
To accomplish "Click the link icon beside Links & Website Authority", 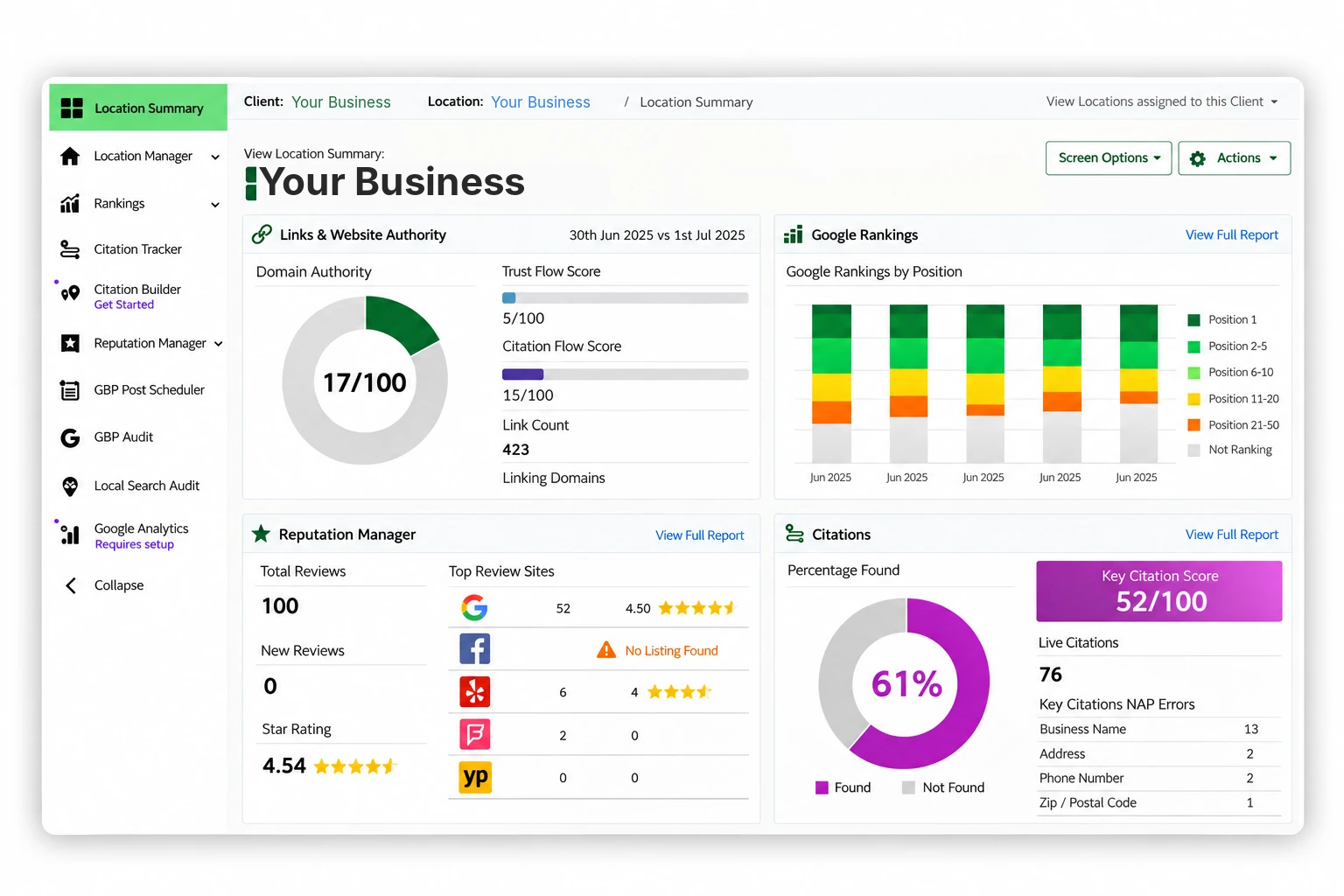I will 262,234.
